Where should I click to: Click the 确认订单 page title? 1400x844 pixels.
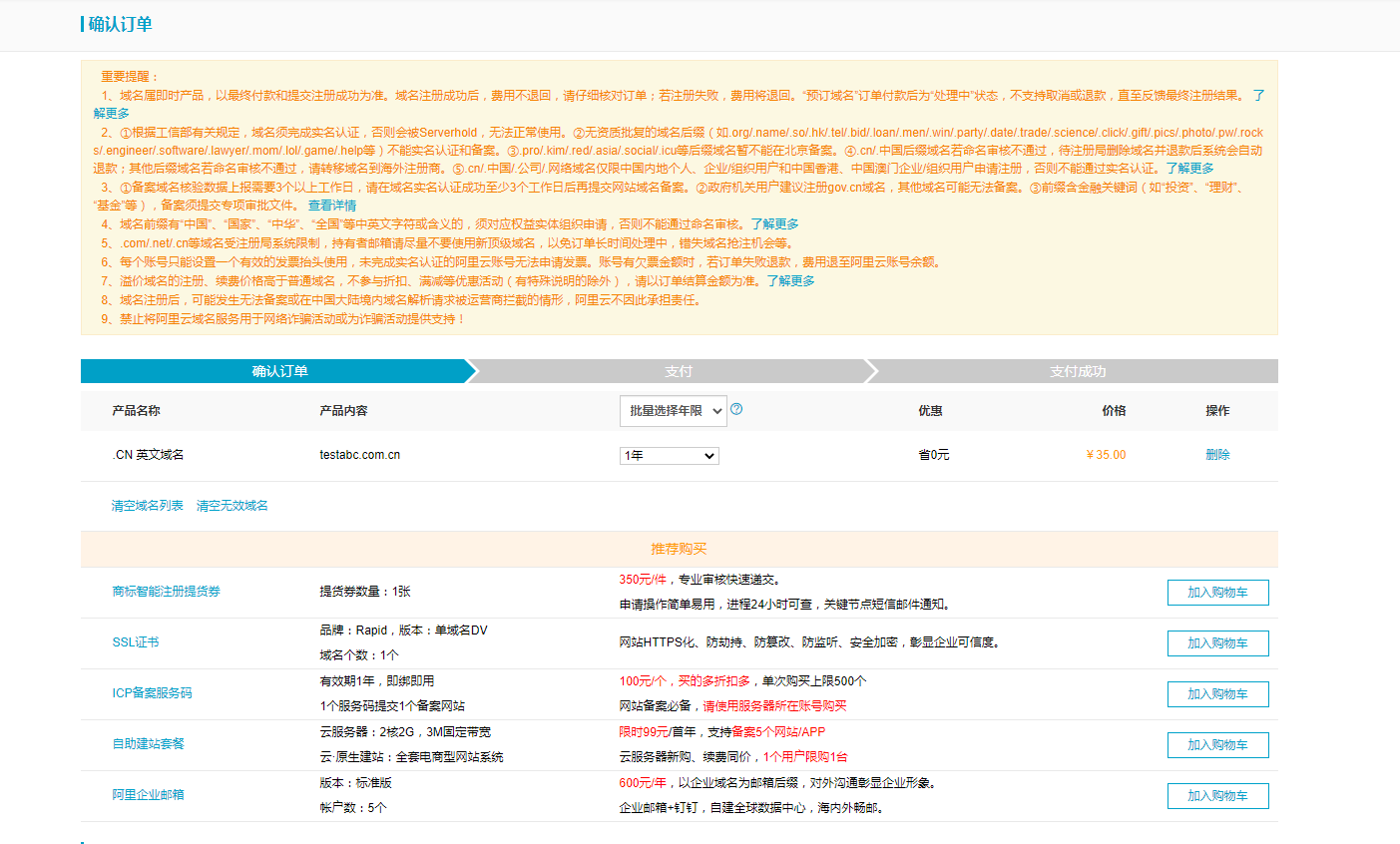coord(121,24)
